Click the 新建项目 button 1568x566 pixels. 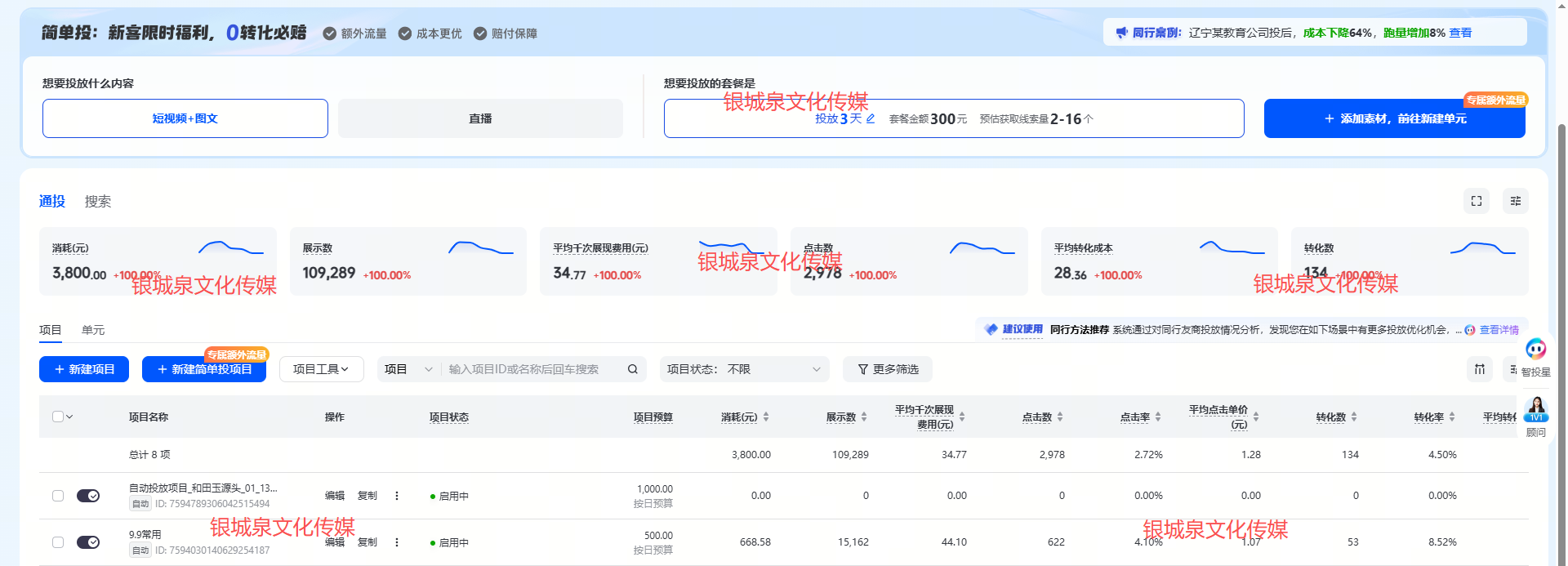pos(84,369)
